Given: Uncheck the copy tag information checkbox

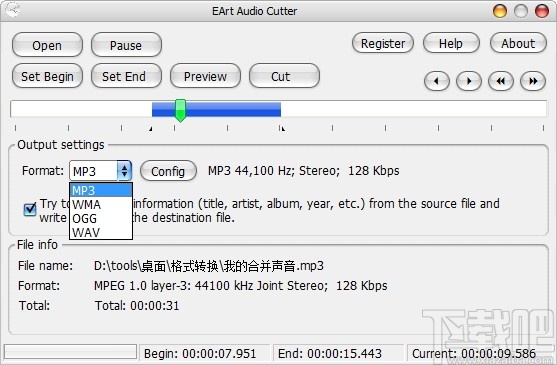Looking at the screenshot, I should pyautogui.click(x=30, y=209).
